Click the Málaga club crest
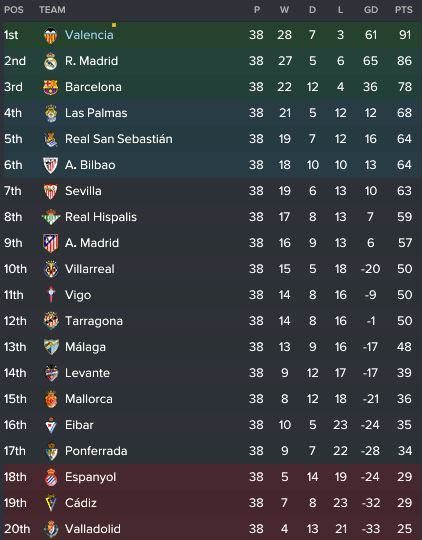The width and height of the screenshot is (422, 540). 51,347
